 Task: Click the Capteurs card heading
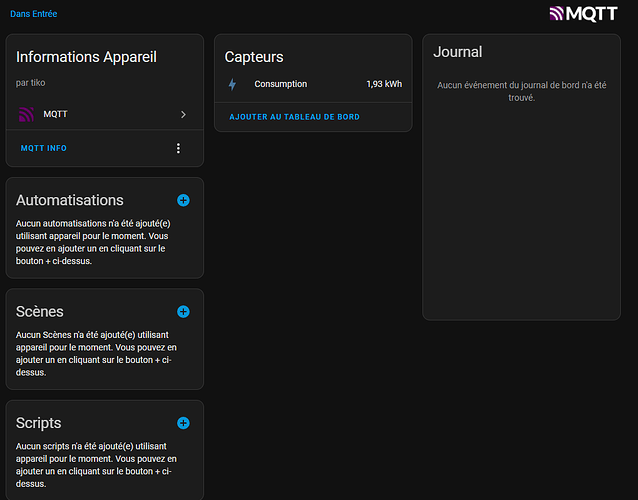tap(254, 57)
